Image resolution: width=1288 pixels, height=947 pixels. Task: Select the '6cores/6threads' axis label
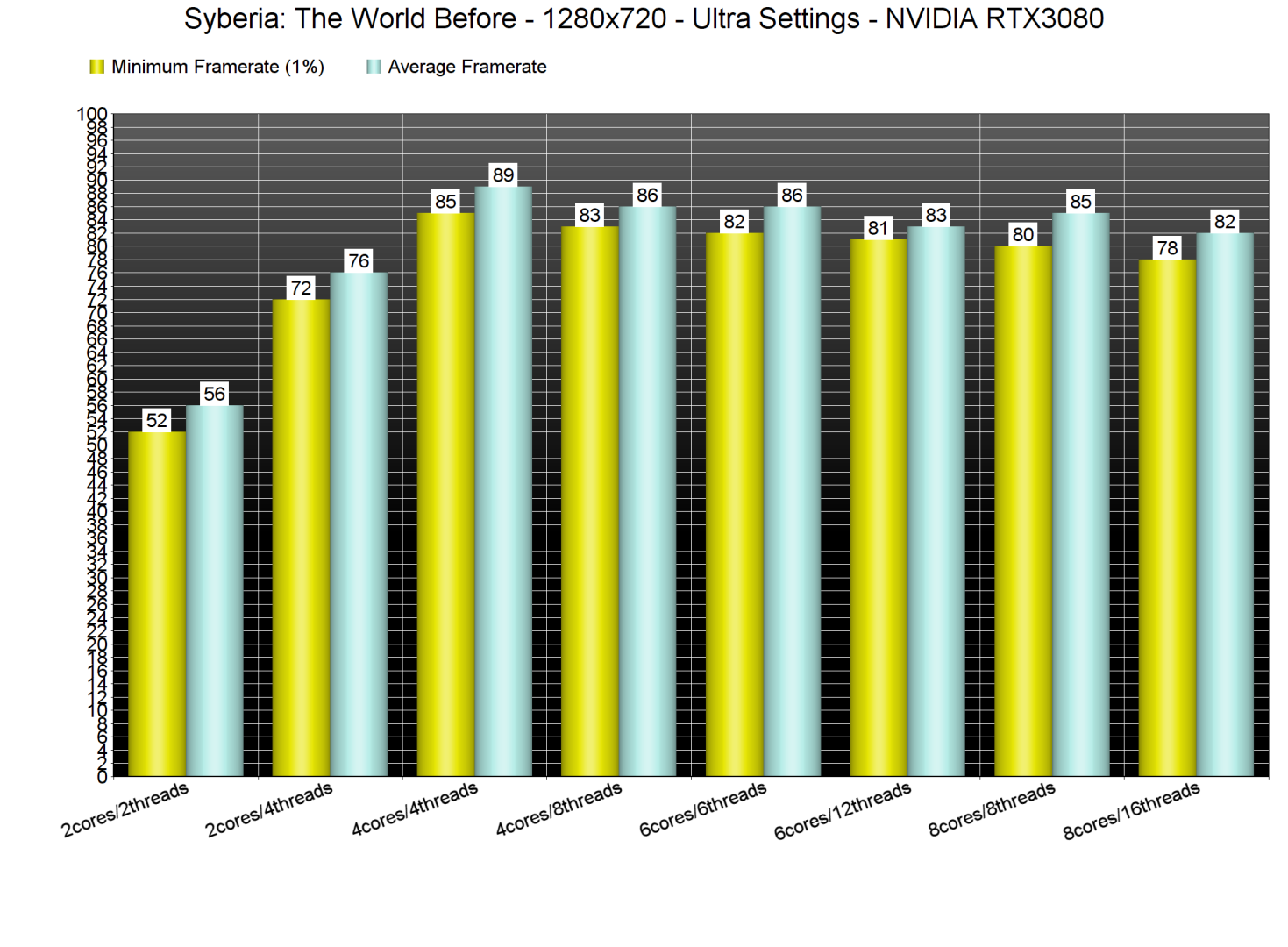click(702, 809)
